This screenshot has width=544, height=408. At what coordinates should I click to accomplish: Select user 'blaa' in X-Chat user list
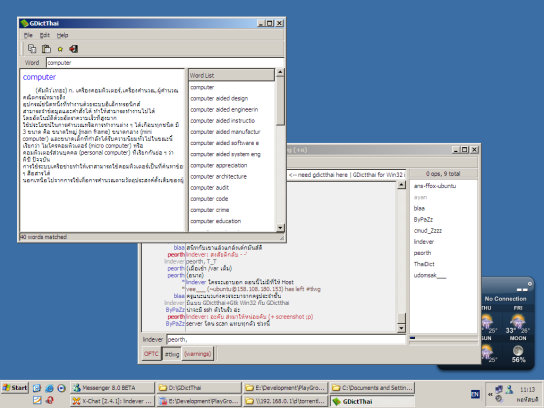pyautogui.click(x=419, y=209)
